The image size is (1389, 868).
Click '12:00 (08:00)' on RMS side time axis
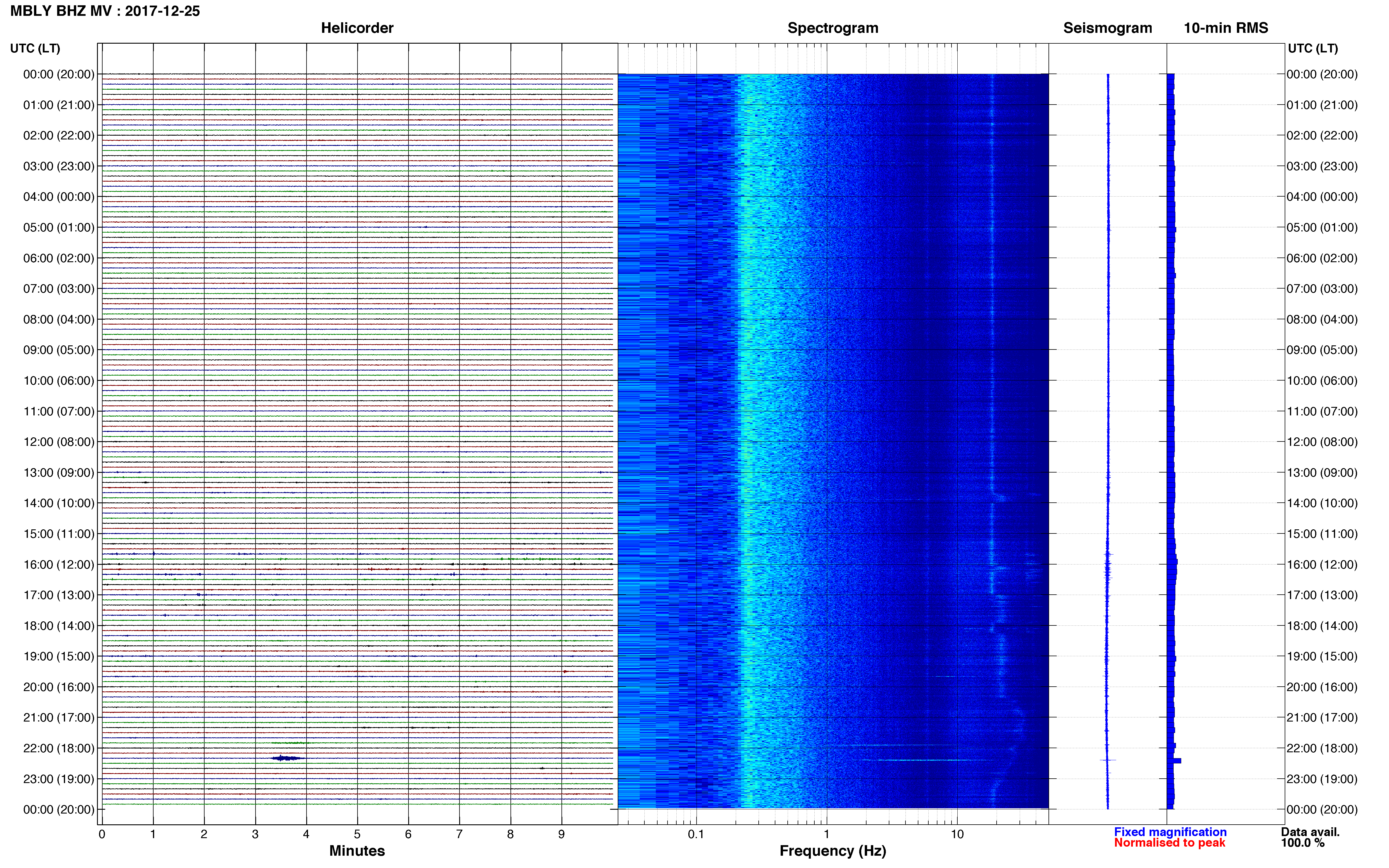(x=1322, y=442)
